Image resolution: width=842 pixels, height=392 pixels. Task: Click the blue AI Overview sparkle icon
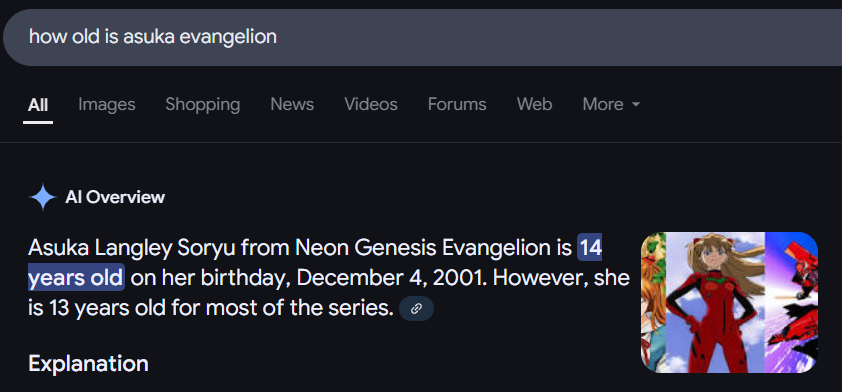[x=42, y=197]
